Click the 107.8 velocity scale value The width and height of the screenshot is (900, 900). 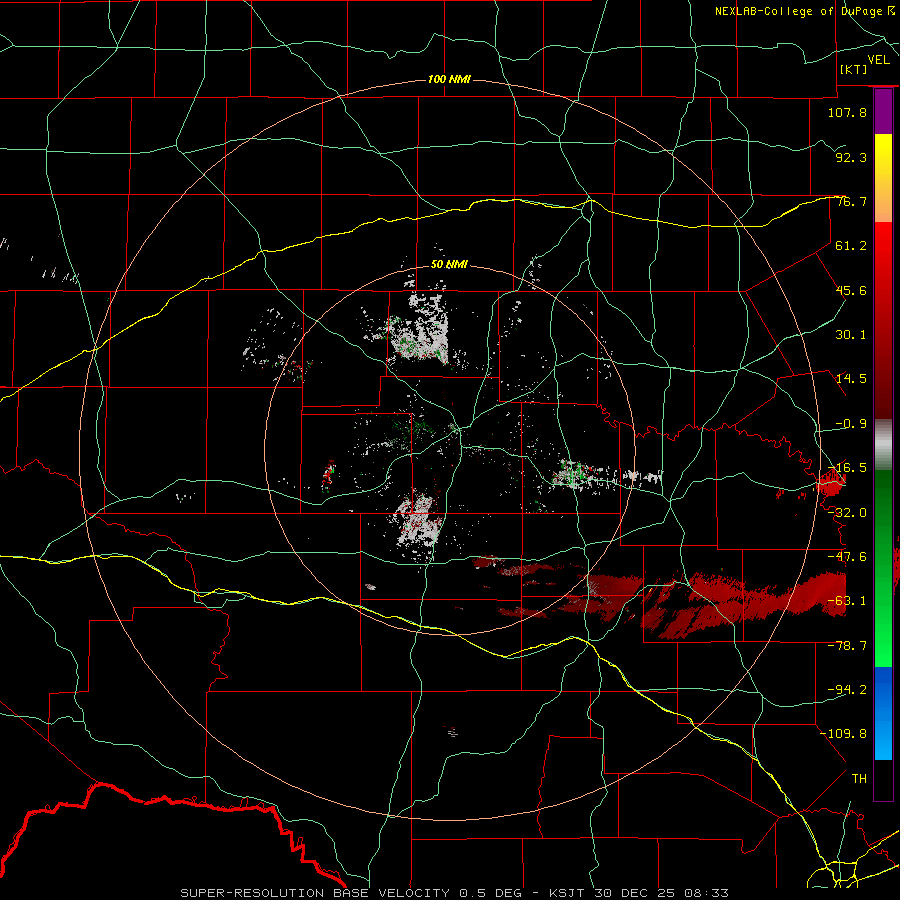[847, 112]
